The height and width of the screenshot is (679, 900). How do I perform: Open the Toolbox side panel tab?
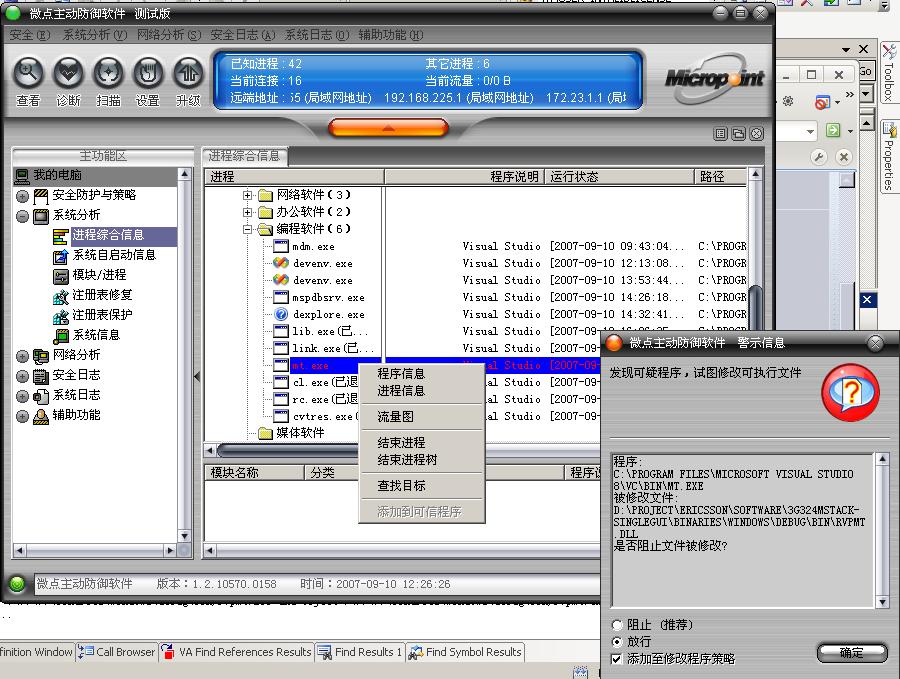889,74
